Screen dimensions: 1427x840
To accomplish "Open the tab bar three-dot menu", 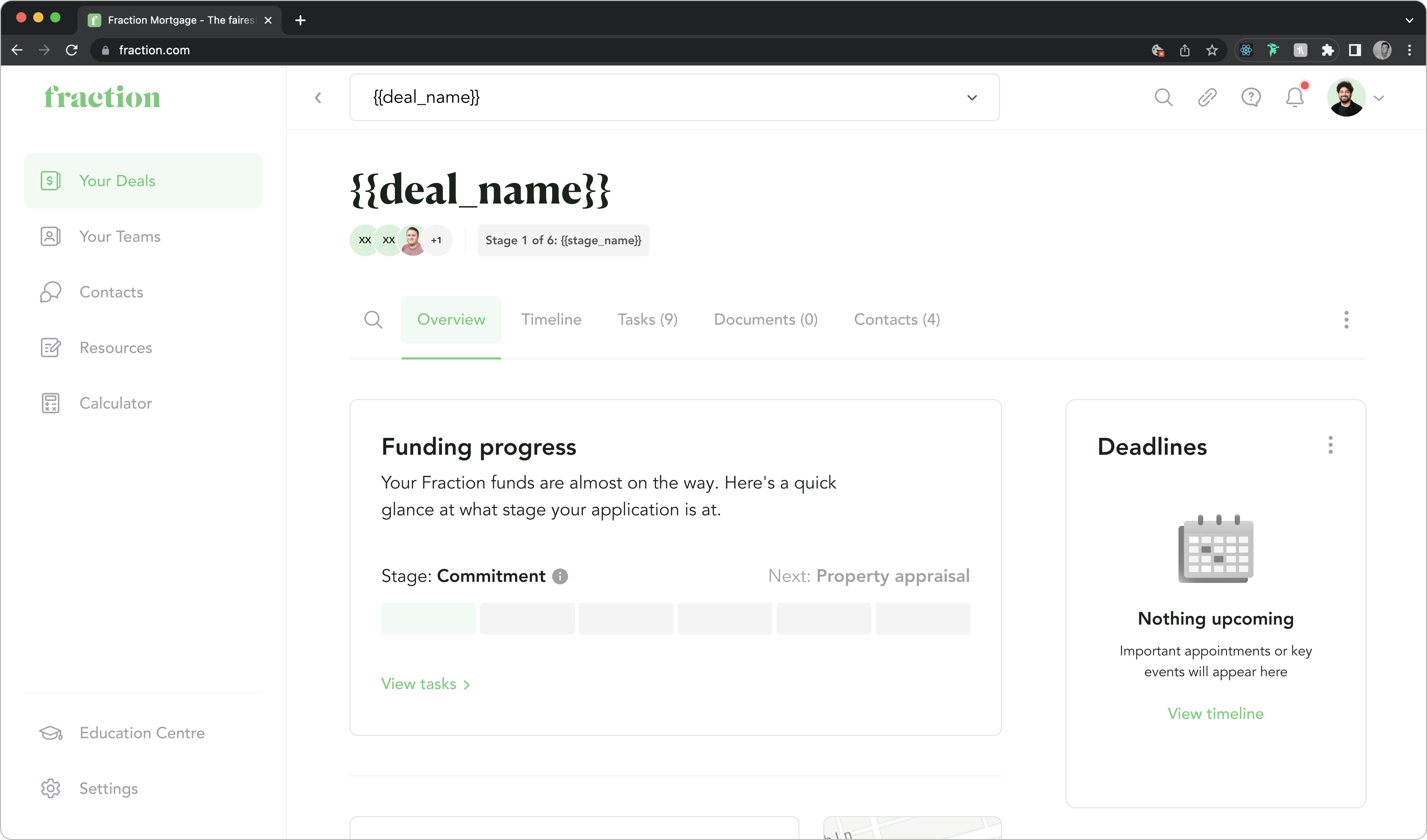I will (x=1346, y=320).
